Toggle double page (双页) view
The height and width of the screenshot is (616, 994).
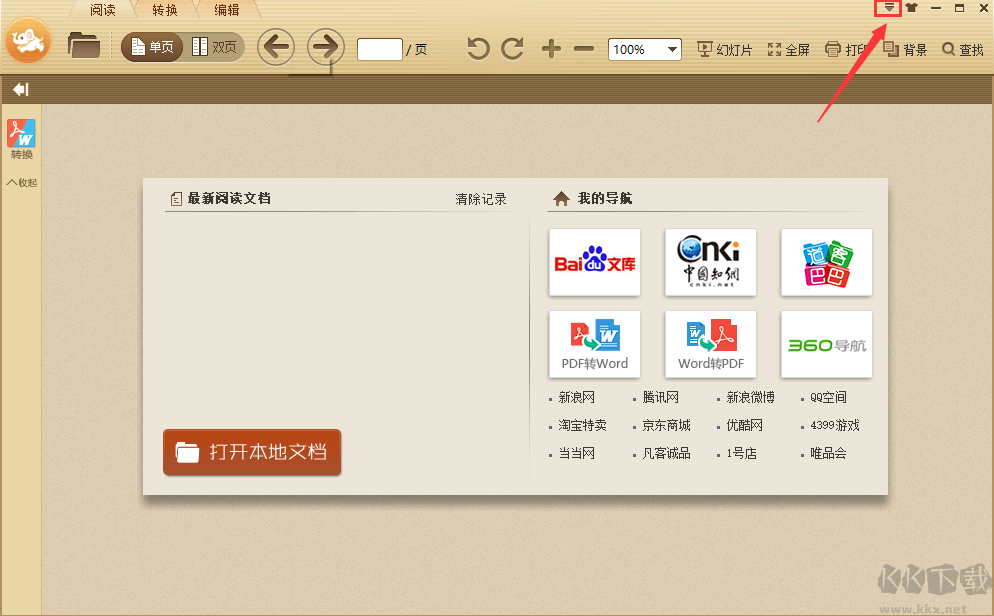[x=216, y=46]
